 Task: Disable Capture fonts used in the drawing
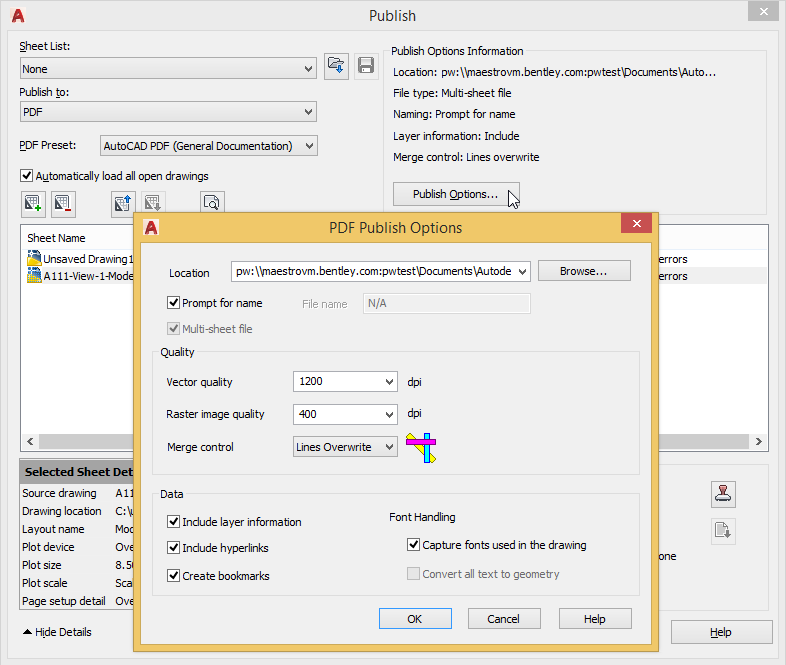tap(414, 545)
